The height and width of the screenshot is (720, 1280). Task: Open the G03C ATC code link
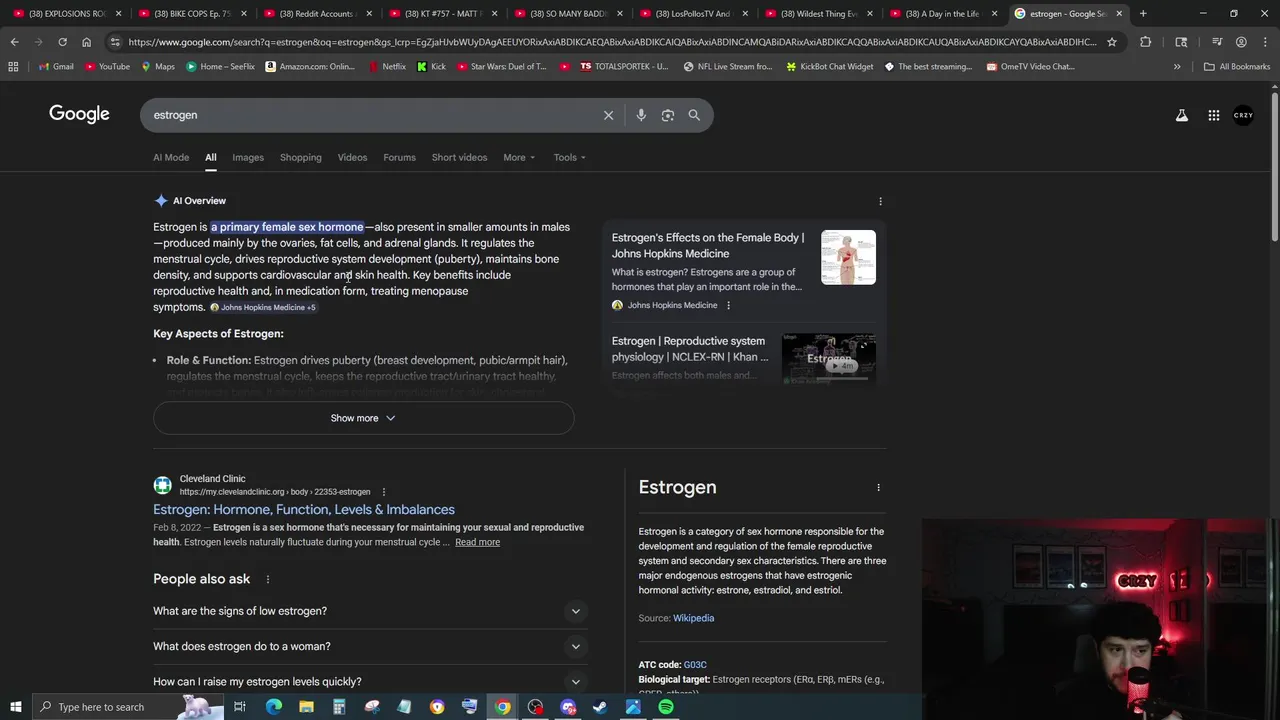click(695, 665)
